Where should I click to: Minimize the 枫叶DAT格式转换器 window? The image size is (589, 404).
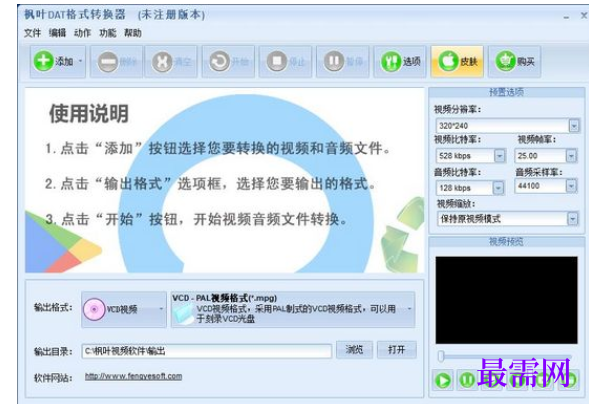(x=566, y=17)
